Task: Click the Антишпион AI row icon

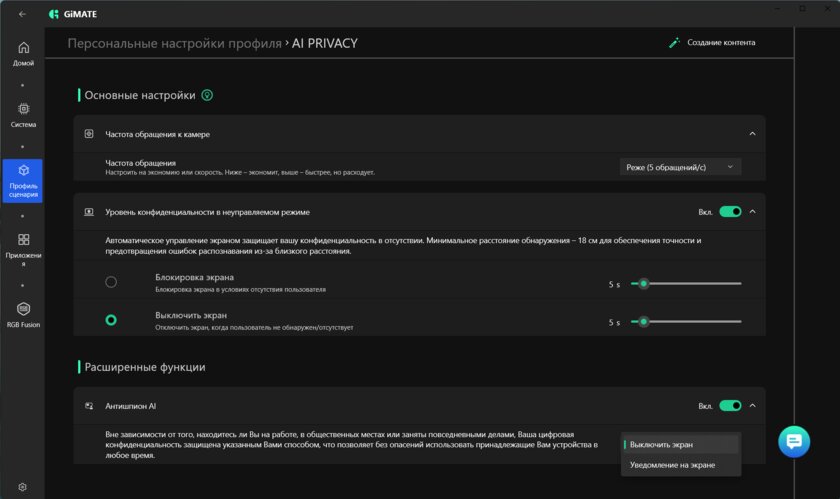Action: coord(89,406)
